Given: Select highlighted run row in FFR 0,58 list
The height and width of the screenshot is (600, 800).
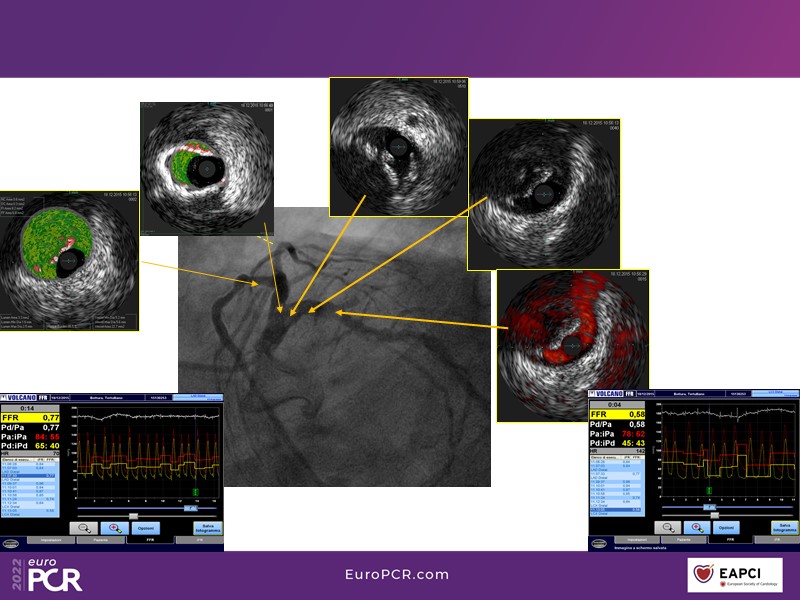Looking at the screenshot, I should click(618, 510).
